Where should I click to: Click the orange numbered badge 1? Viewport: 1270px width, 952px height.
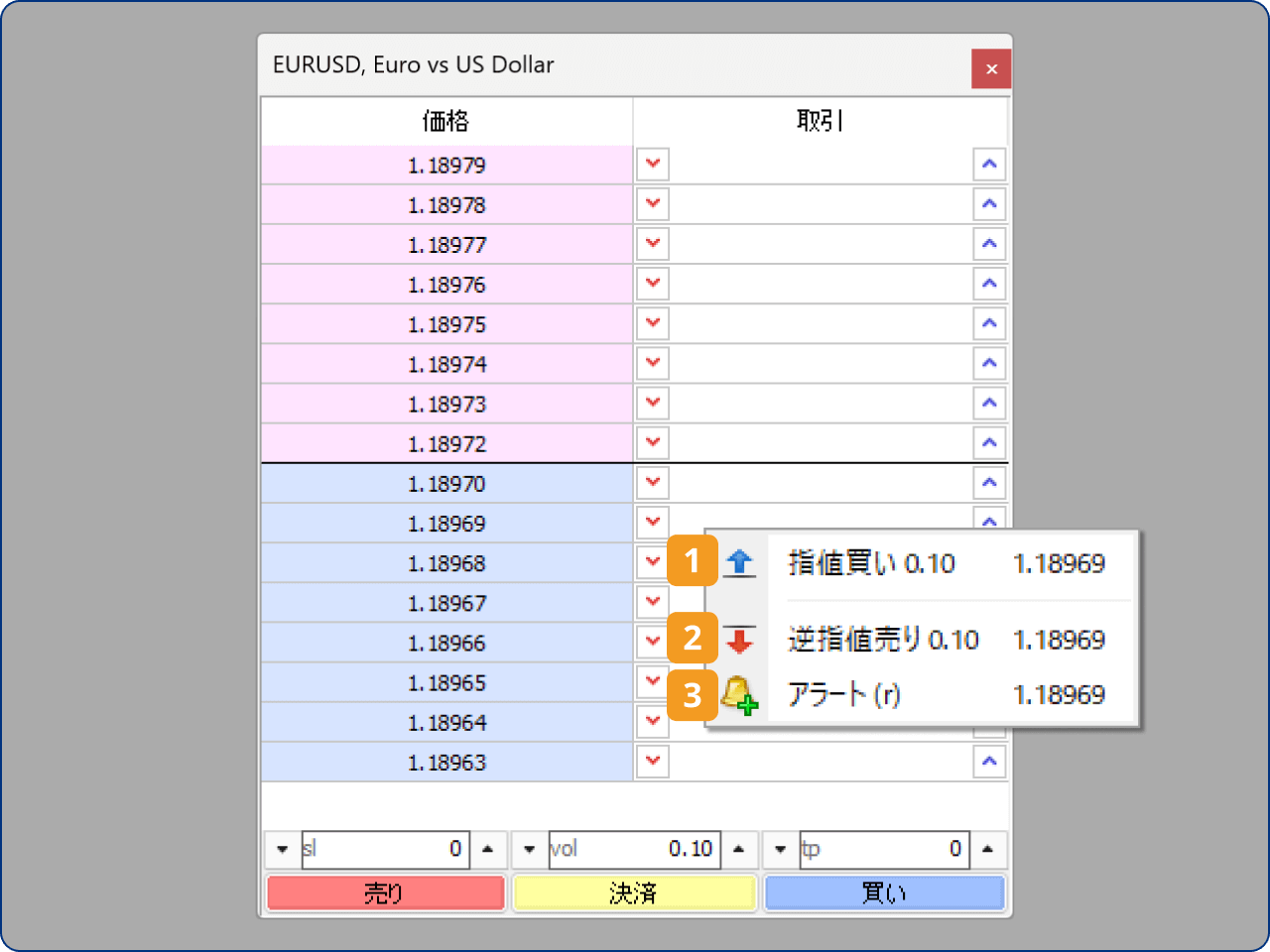[691, 561]
